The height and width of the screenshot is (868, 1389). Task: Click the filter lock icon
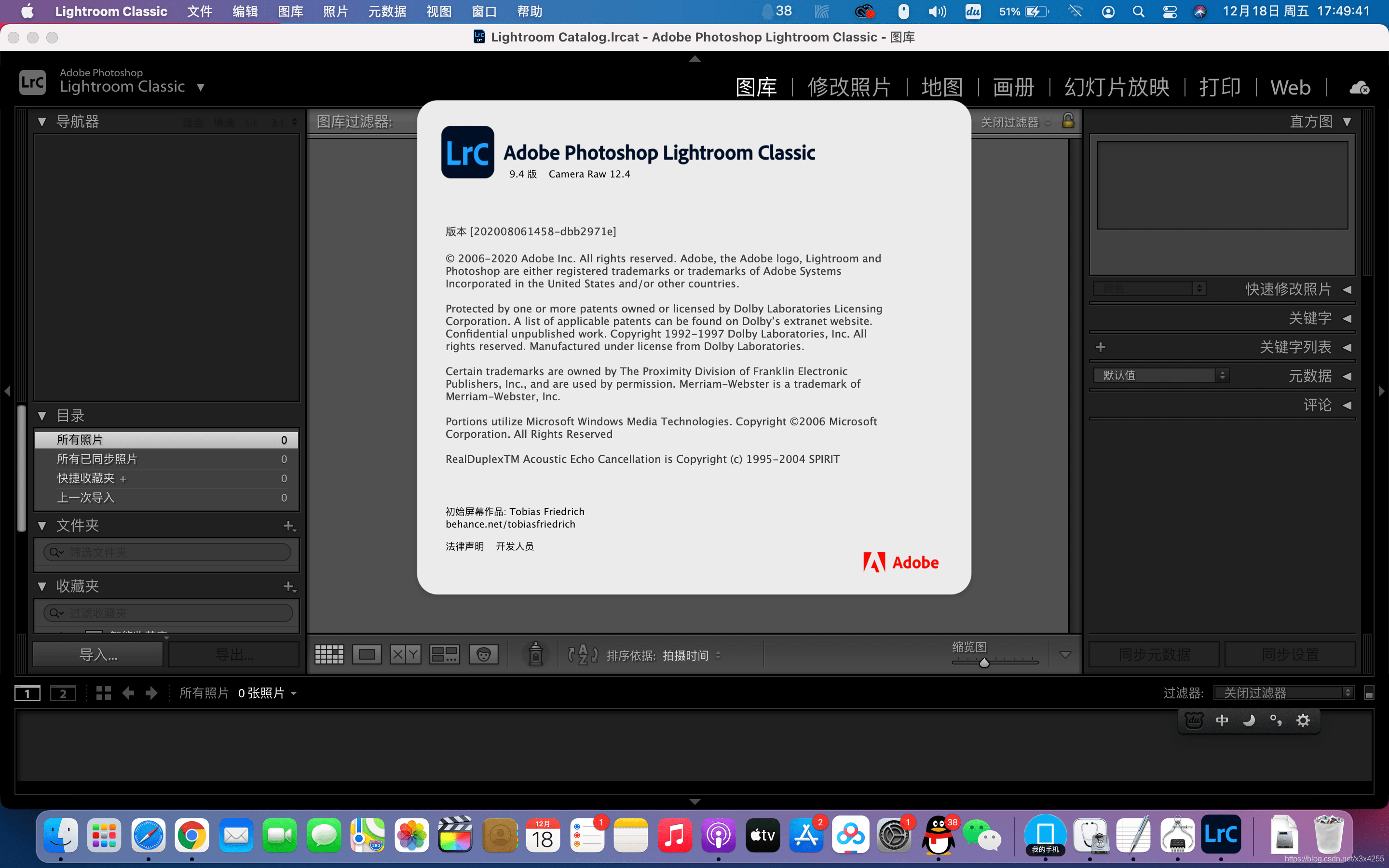(1068, 121)
